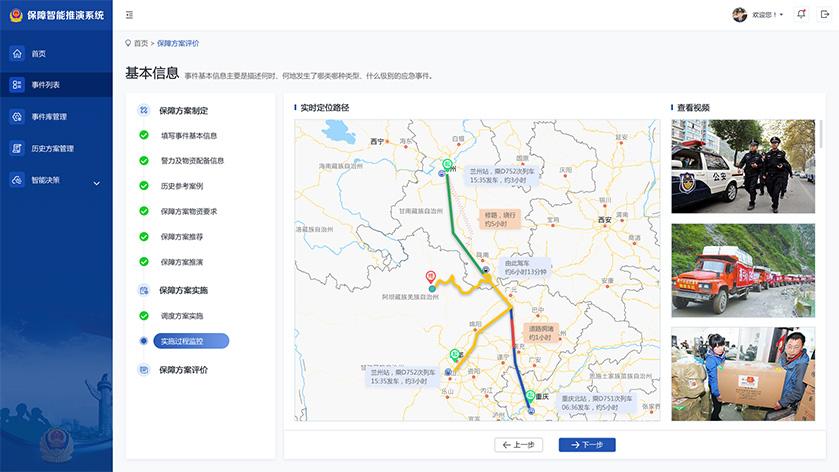This screenshot has width=839, height=472.
Task: Open the red trucks convoy video thumbnail
Action: (743, 270)
